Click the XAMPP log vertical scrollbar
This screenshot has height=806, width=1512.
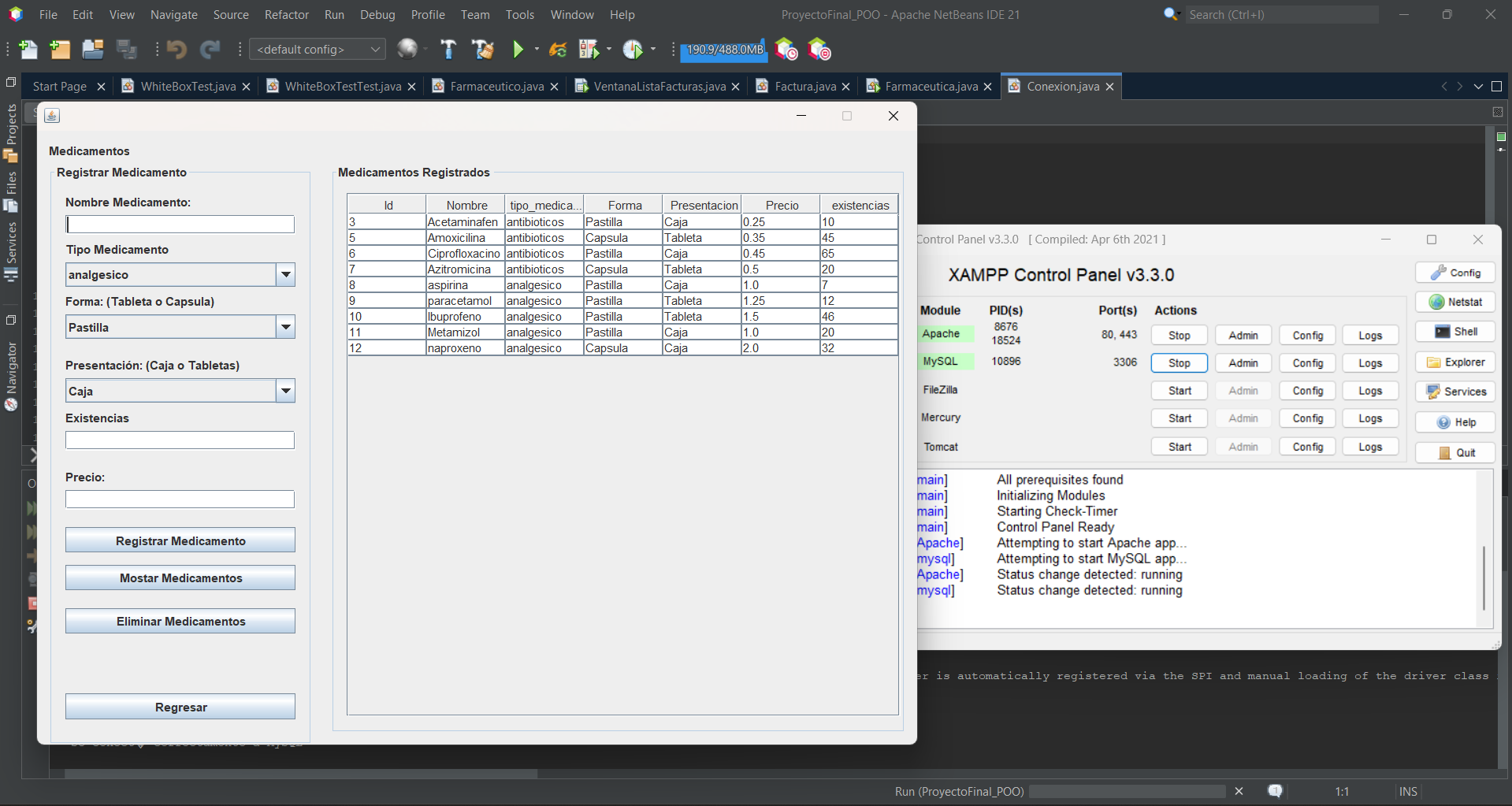[x=1484, y=578]
